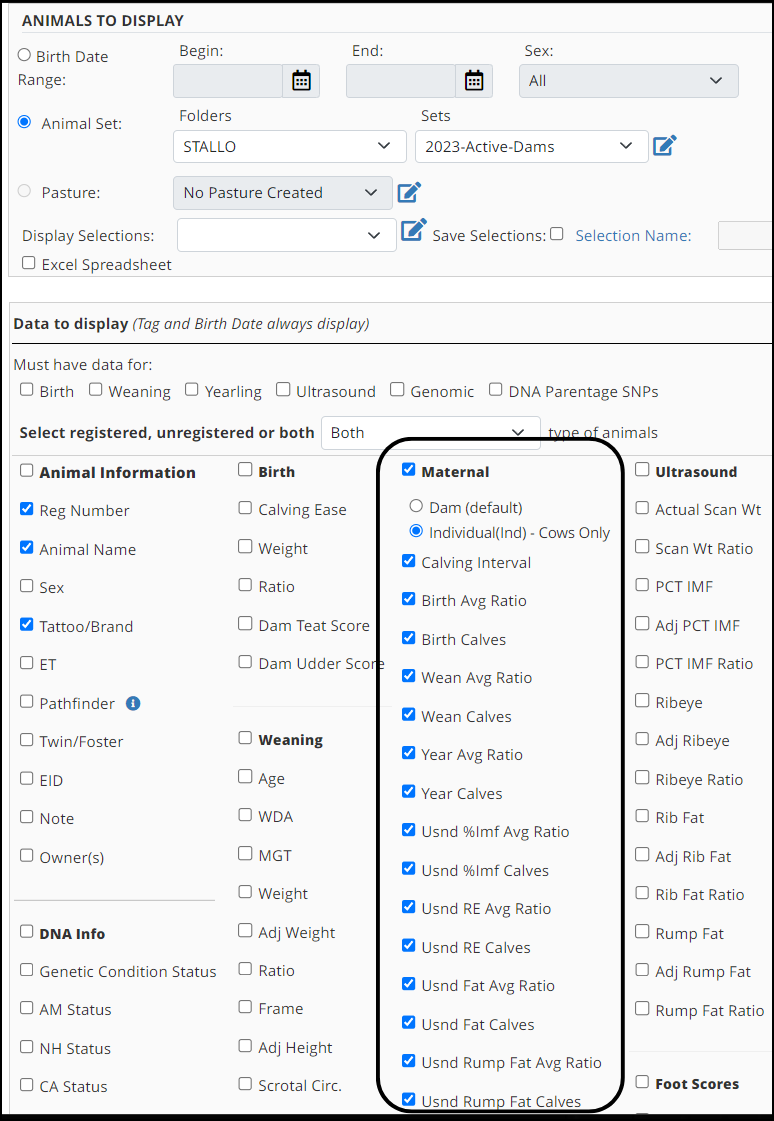Viewport: 774px width, 1121px height.
Task: Toggle the DNA Info group checkbox
Action: pos(26,932)
